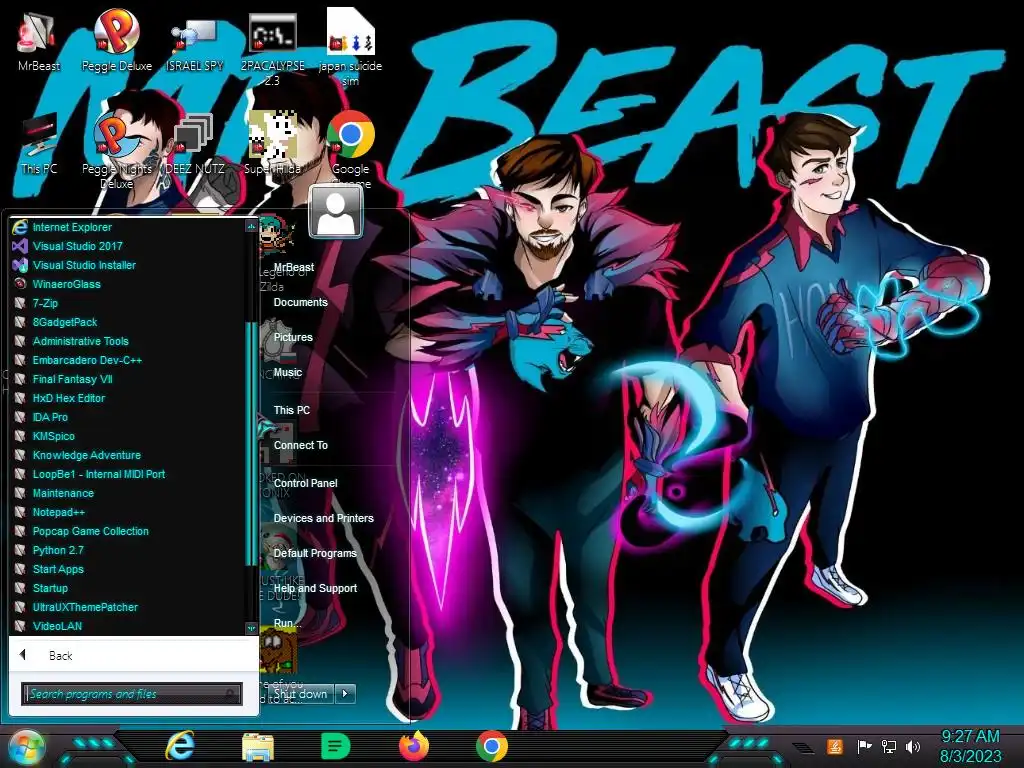This screenshot has height=768, width=1024.
Task: Open the shutdown options arrow
Action: pos(345,694)
